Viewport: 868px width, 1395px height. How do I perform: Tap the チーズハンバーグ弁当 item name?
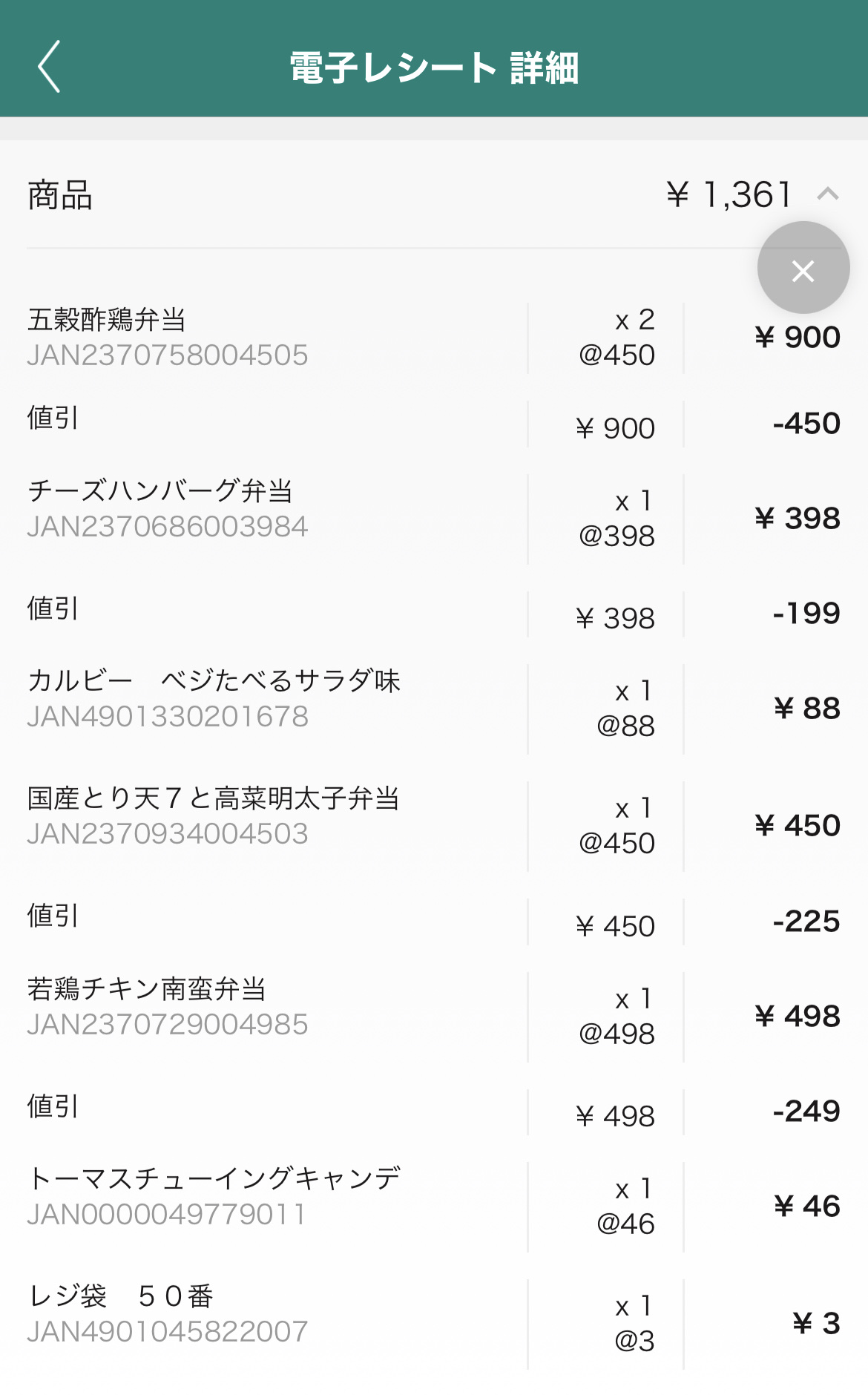point(160,490)
